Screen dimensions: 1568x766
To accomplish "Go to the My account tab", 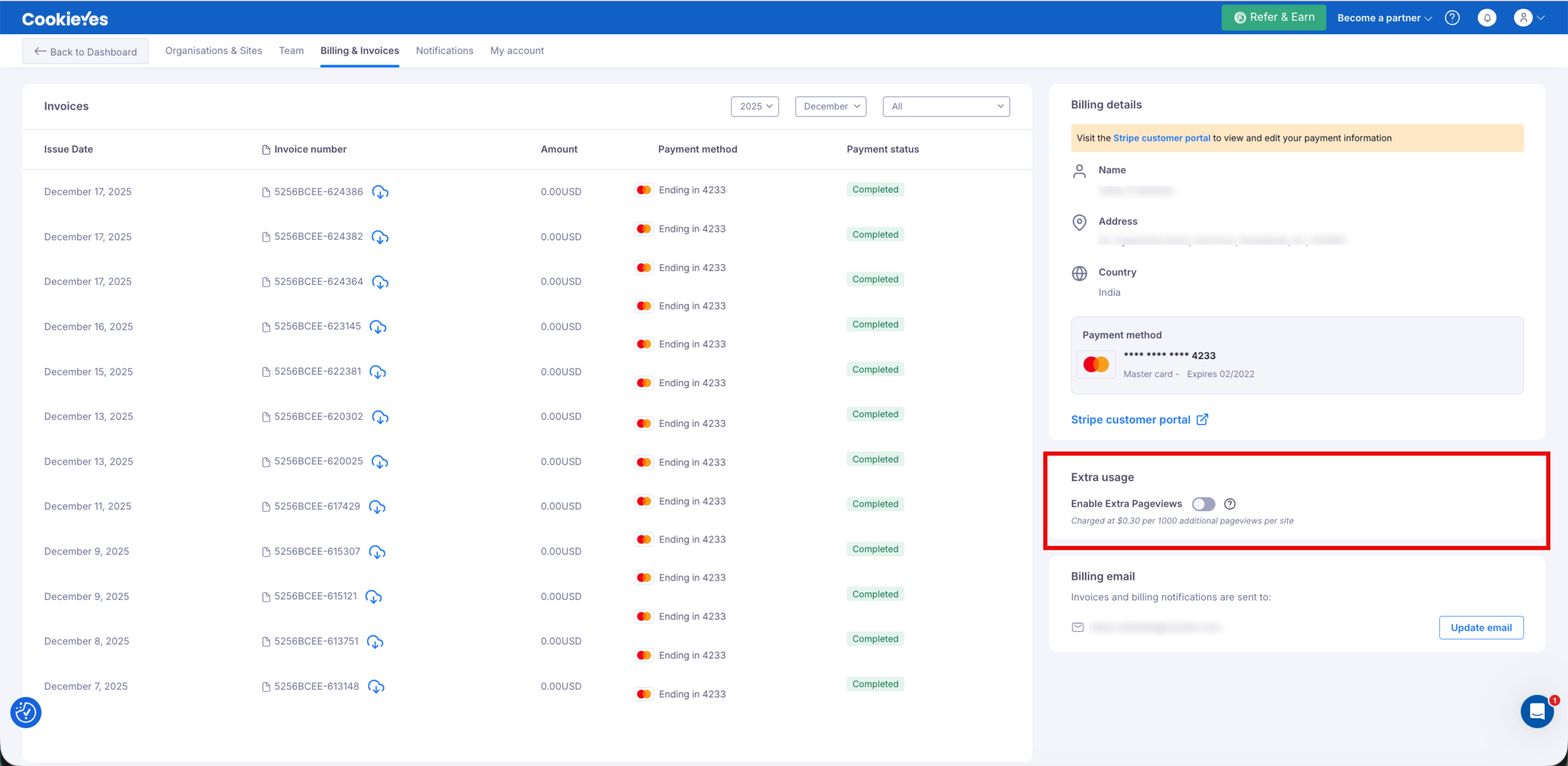I will [516, 51].
